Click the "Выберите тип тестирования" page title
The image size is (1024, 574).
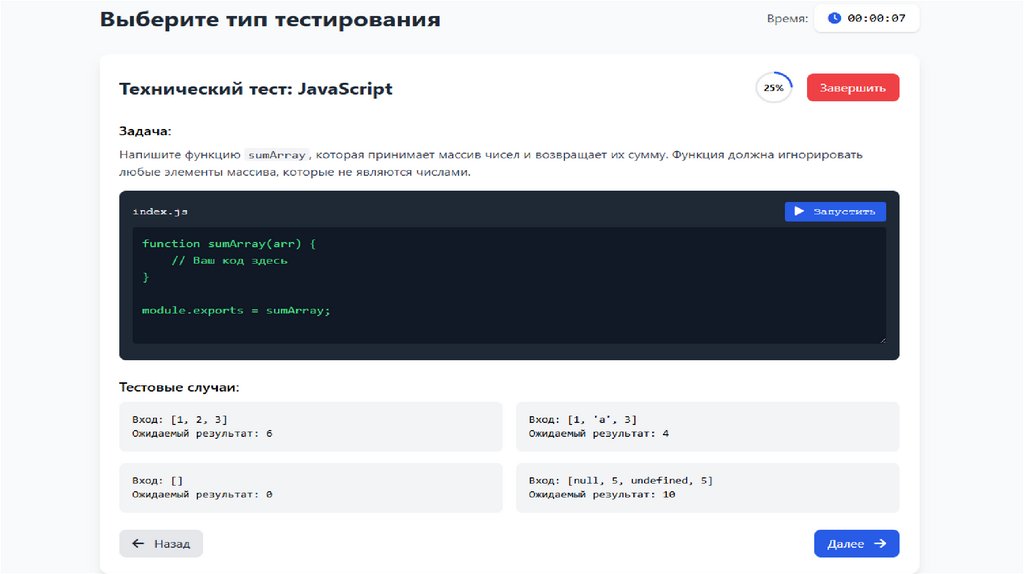click(270, 20)
